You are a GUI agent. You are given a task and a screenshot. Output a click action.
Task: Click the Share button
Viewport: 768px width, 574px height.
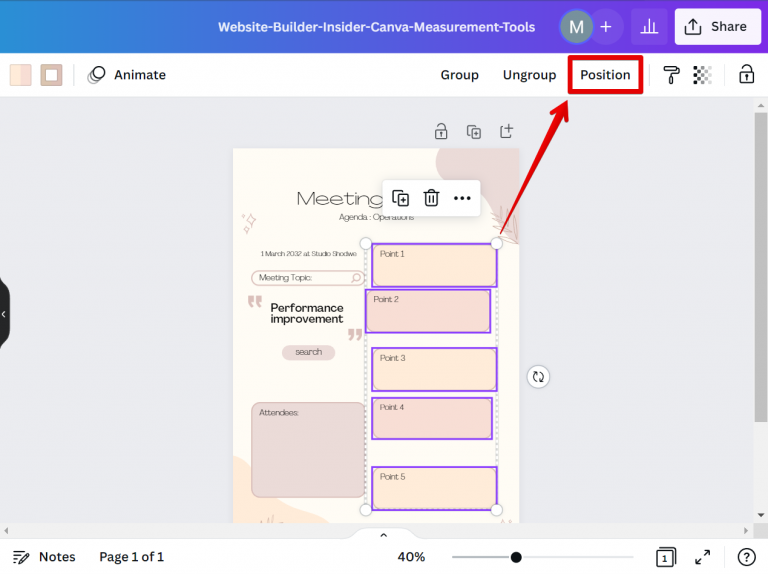[717, 26]
